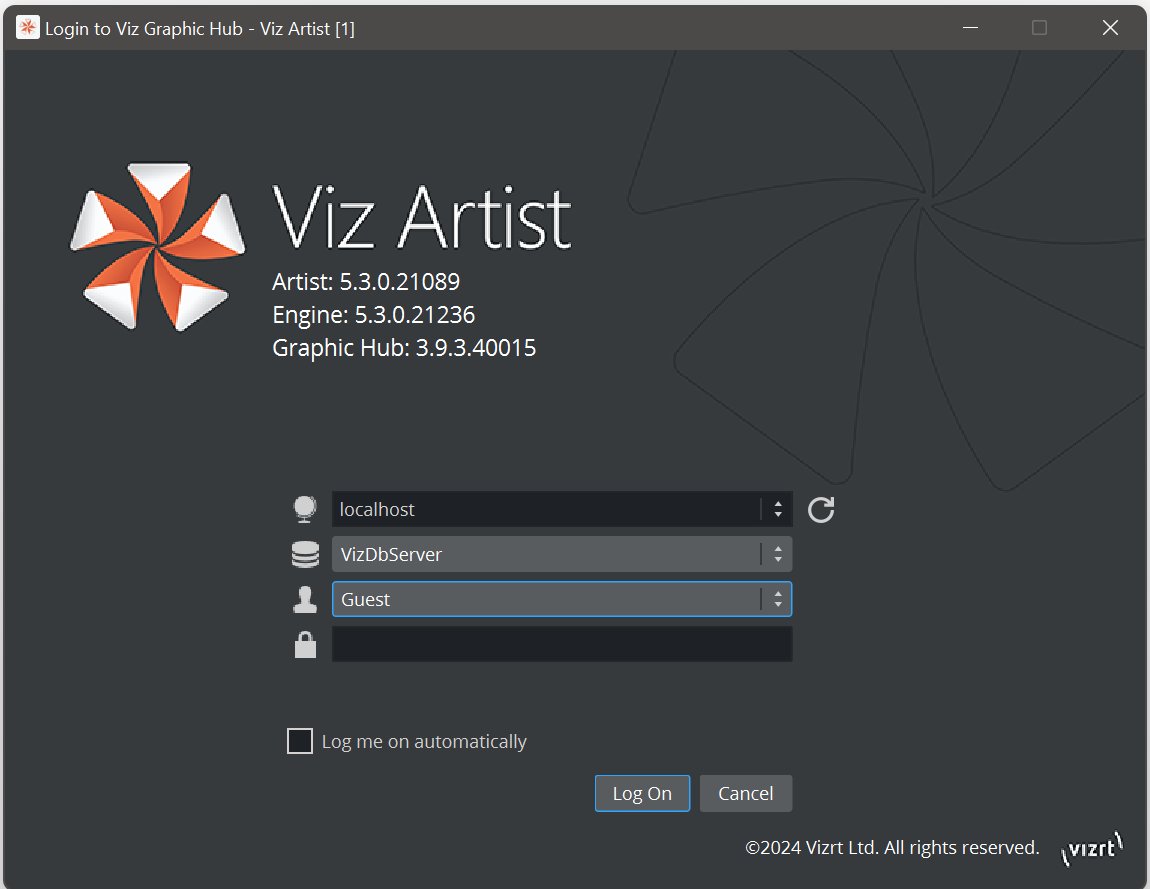Viewport: 1150px width, 889px height.
Task: Open the Guest user dropdown
Action: point(777,599)
